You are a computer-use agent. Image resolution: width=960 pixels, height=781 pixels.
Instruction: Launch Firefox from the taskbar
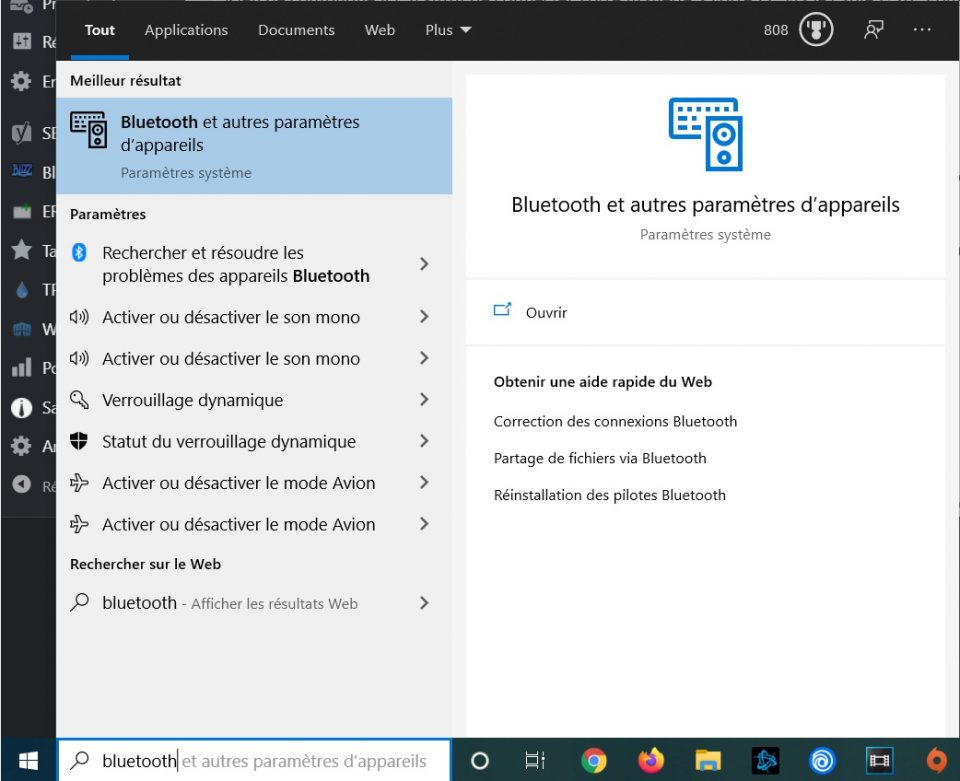[651, 761]
